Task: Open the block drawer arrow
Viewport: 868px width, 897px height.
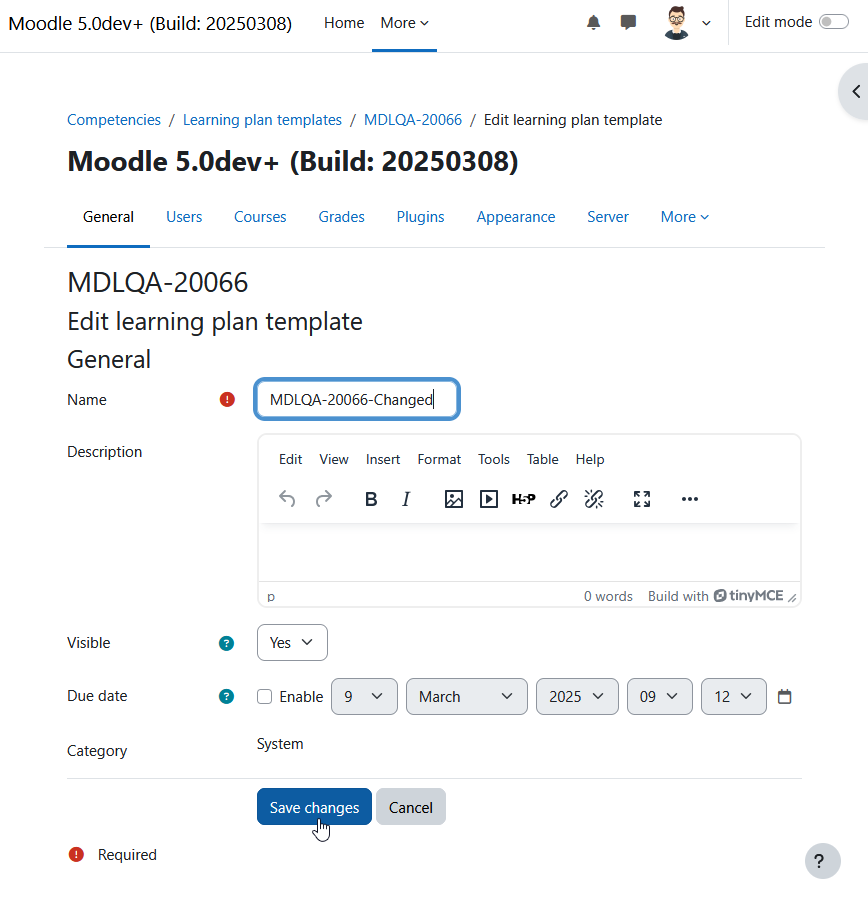Action: point(856,92)
